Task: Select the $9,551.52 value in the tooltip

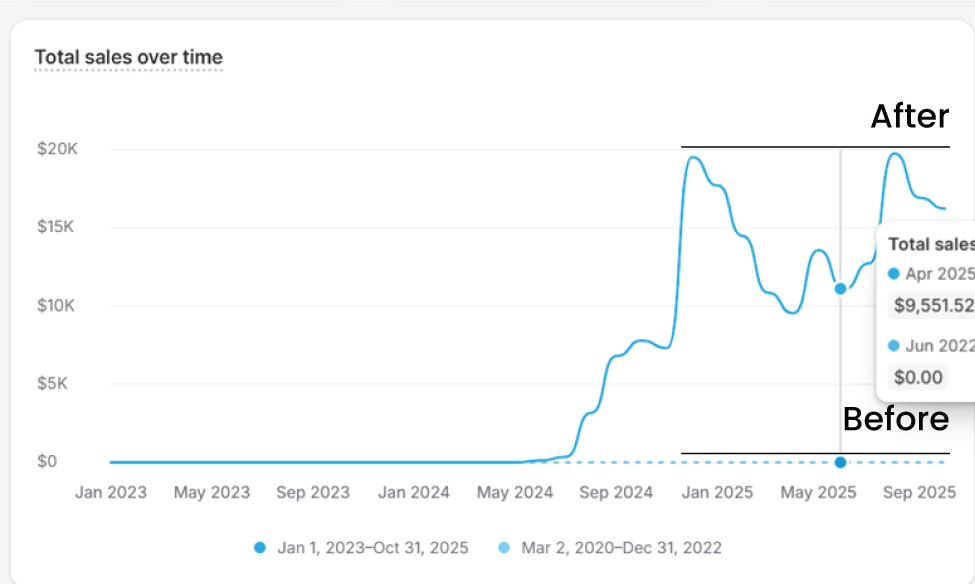Action: point(932,305)
